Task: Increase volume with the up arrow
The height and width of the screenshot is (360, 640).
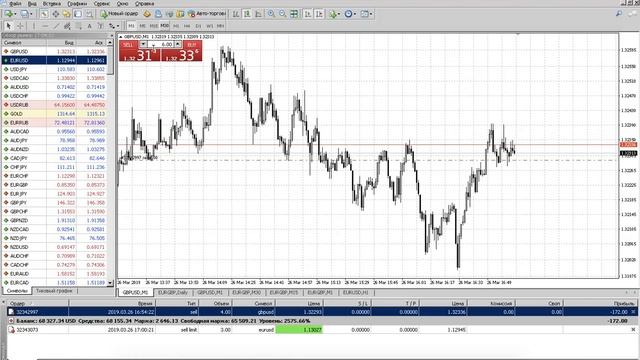Action: pyautogui.click(x=178, y=44)
